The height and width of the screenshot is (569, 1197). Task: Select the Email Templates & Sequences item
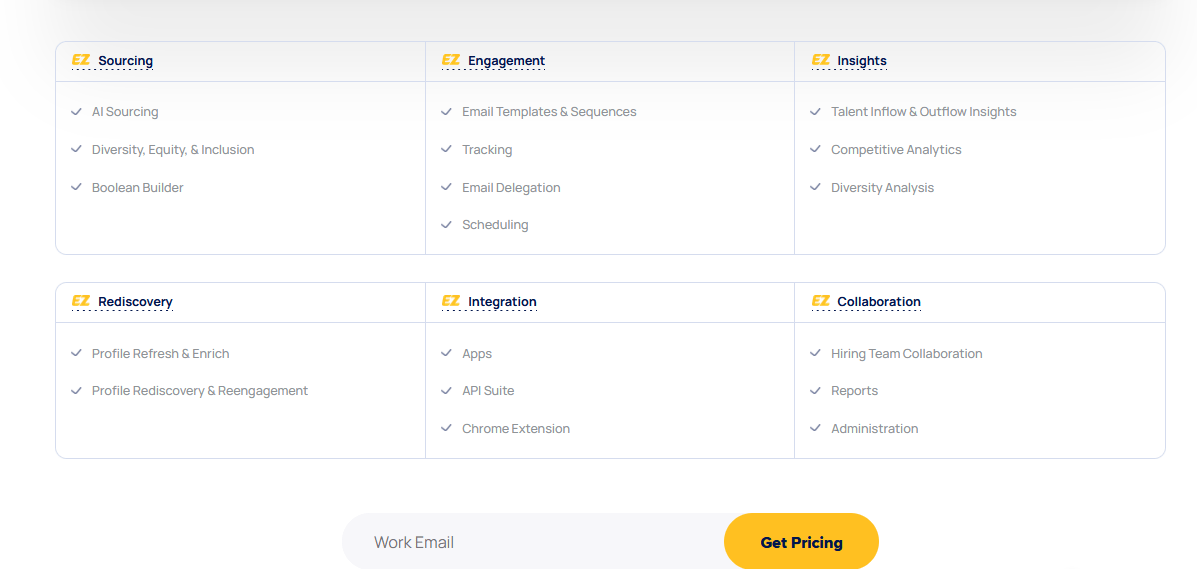549,112
